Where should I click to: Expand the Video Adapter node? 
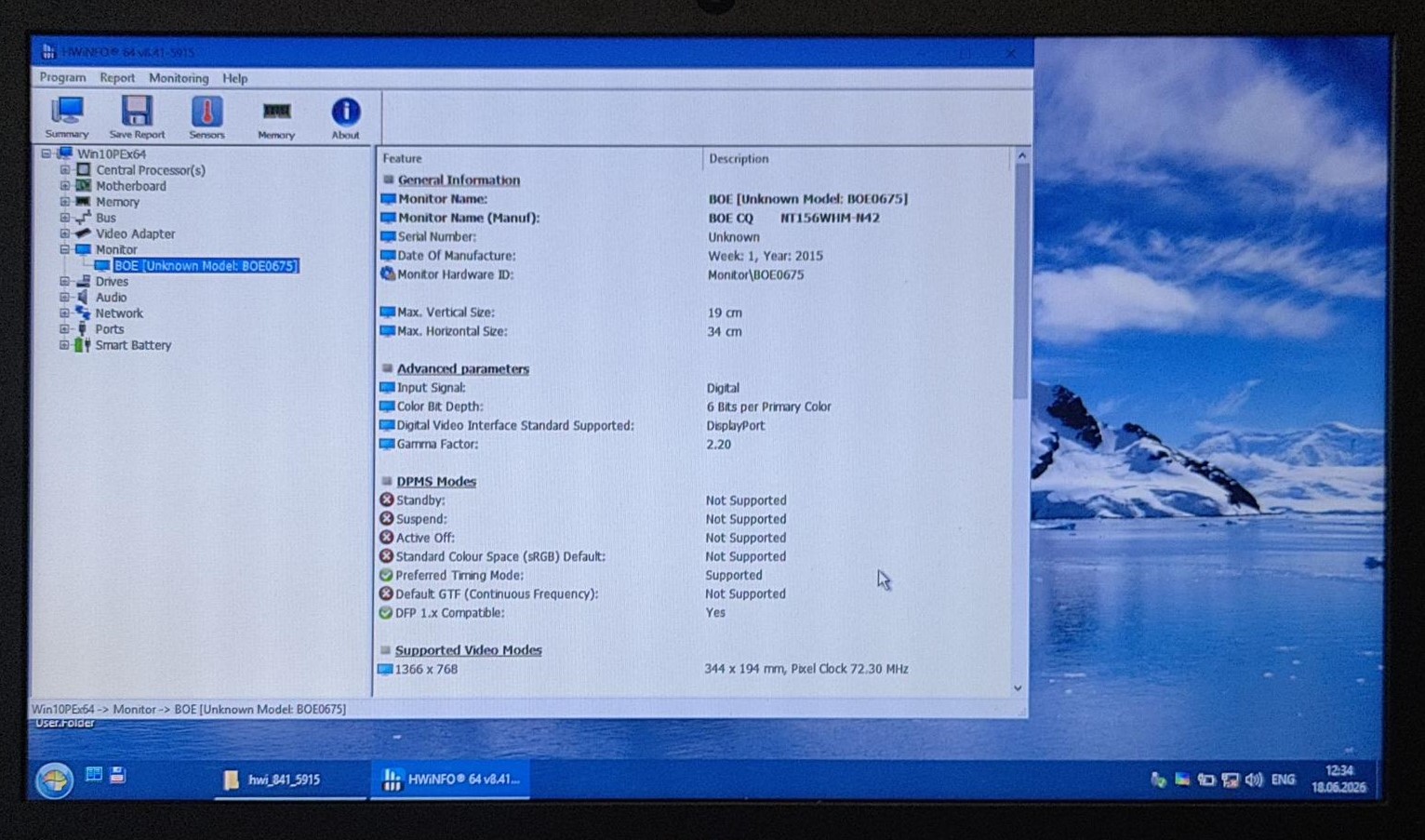pos(64,233)
